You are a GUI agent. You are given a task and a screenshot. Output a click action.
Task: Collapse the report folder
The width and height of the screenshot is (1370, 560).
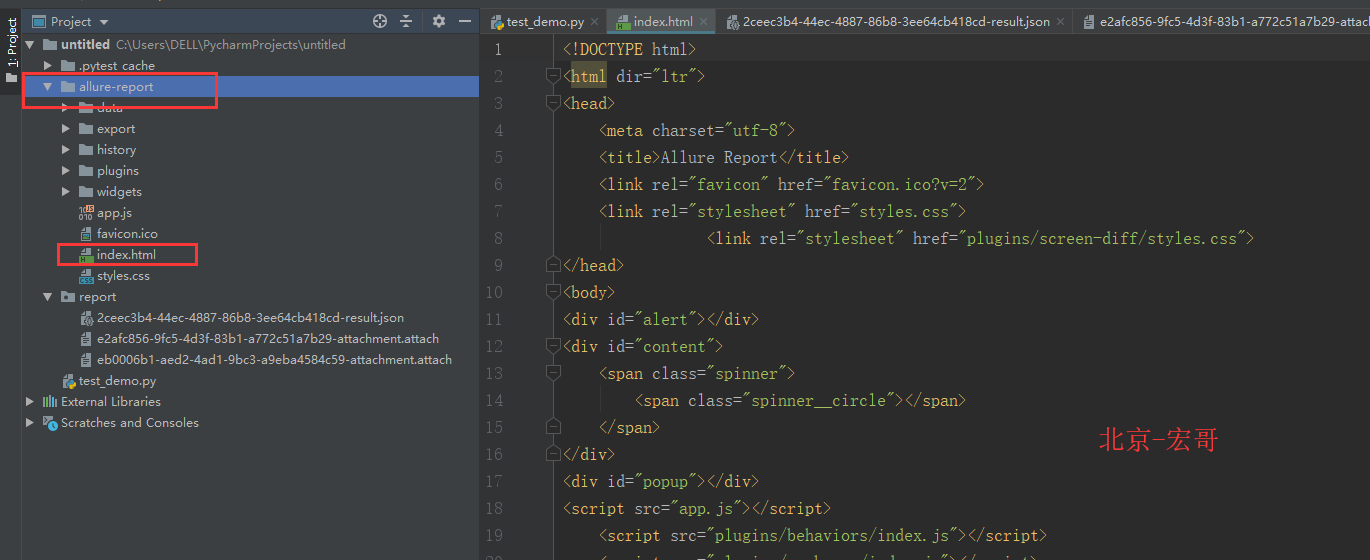tap(47, 297)
